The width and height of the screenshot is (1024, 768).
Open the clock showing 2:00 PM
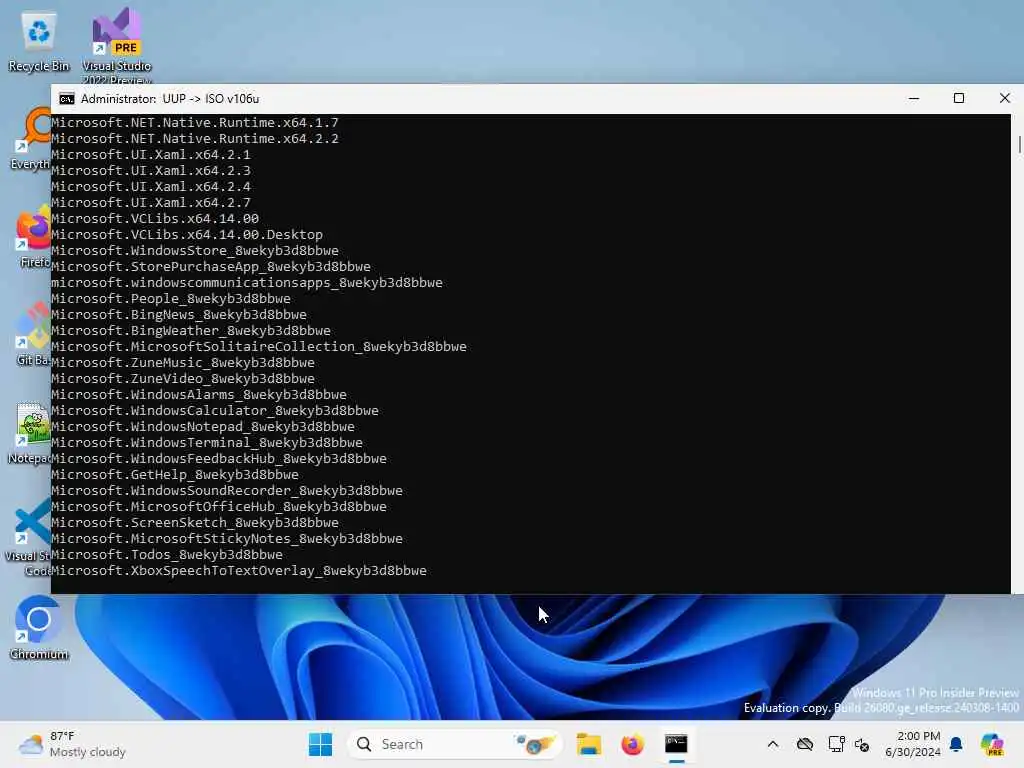[912, 744]
